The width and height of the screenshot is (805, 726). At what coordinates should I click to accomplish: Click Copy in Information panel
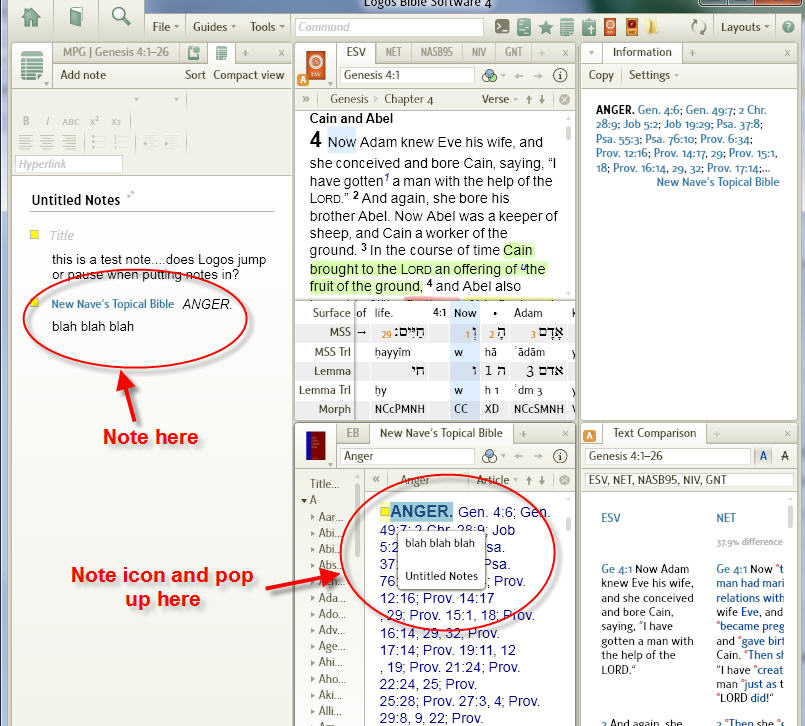pyautogui.click(x=601, y=75)
